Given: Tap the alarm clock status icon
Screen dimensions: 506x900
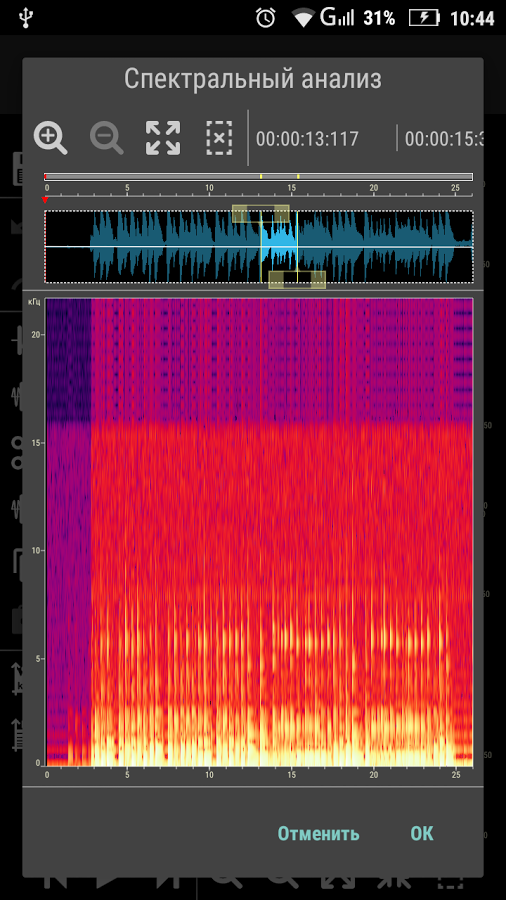Looking at the screenshot, I should pyautogui.click(x=266, y=18).
